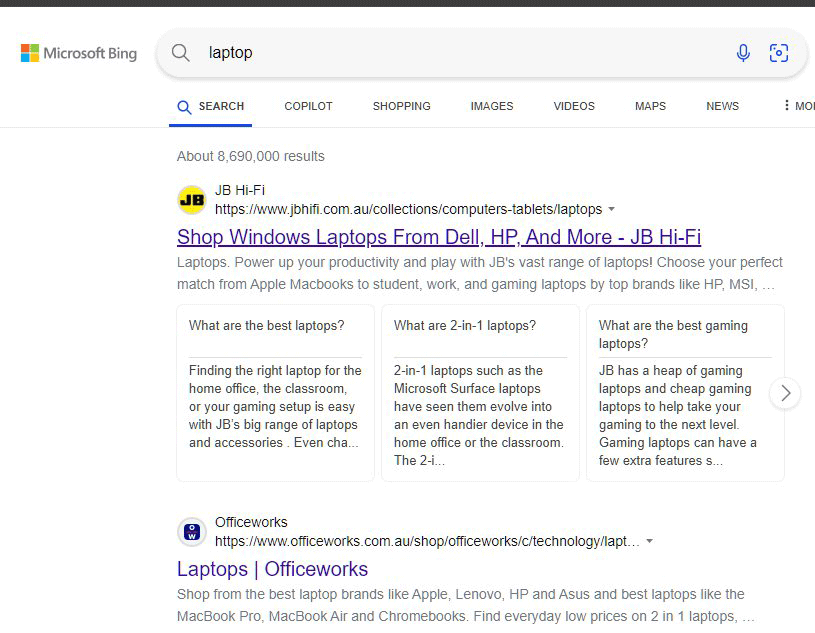This screenshot has width=815, height=633.
Task: Focus the search box containing laptop
Action: tap(481, 52)
